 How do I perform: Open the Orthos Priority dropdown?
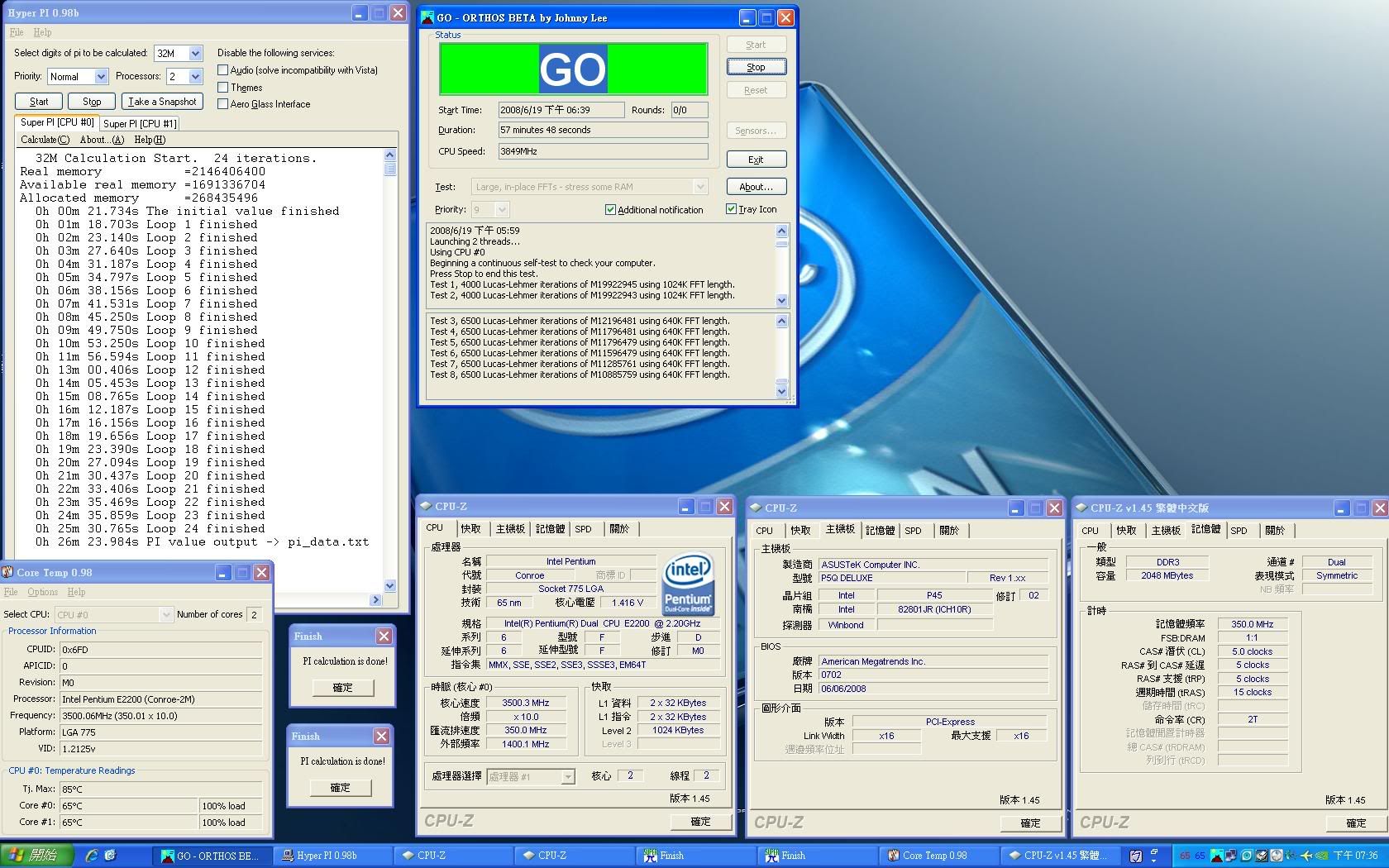(x=502, y=209)
